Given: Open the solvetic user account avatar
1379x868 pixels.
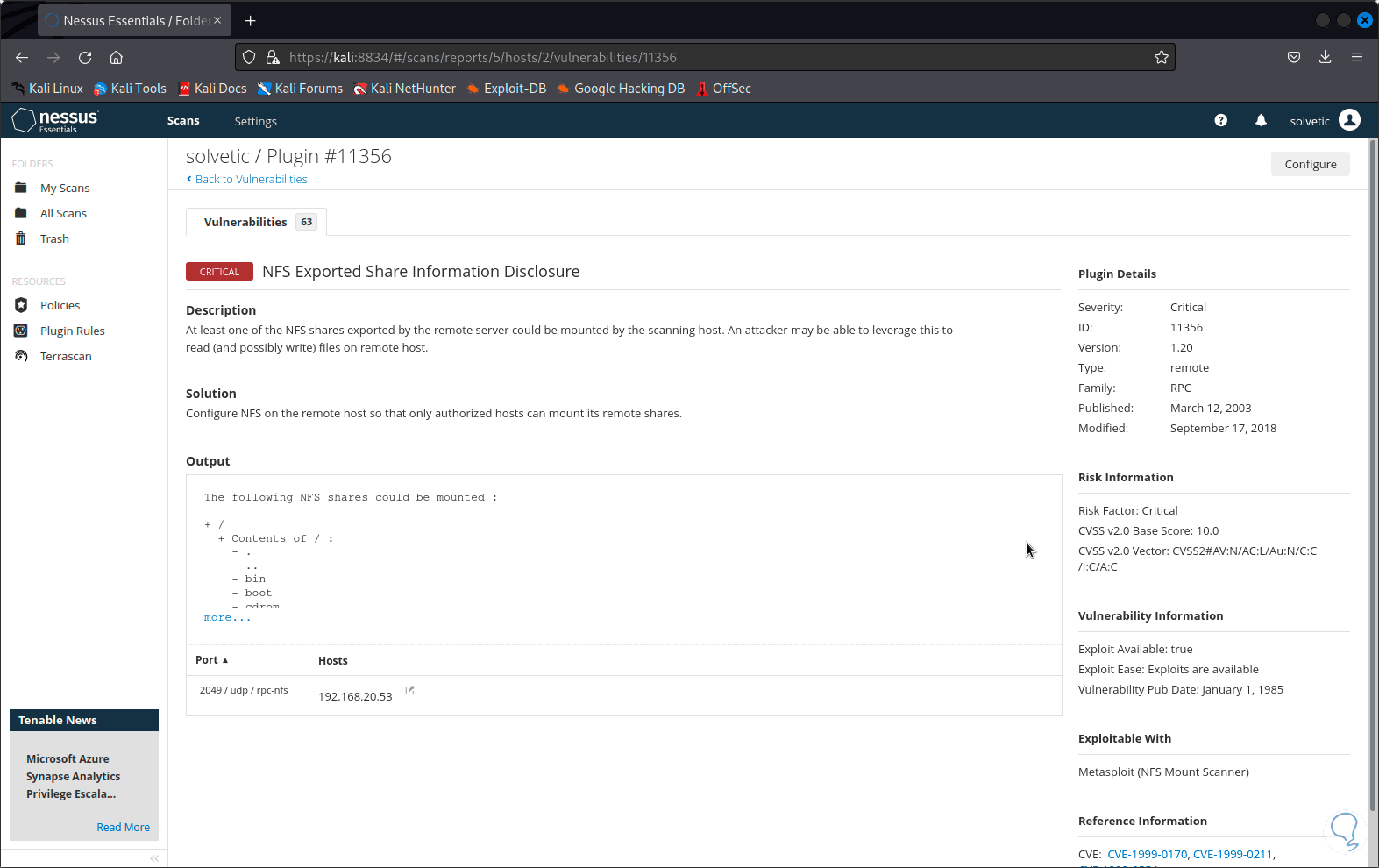Looking at the screenshot, I should 1350,120.
